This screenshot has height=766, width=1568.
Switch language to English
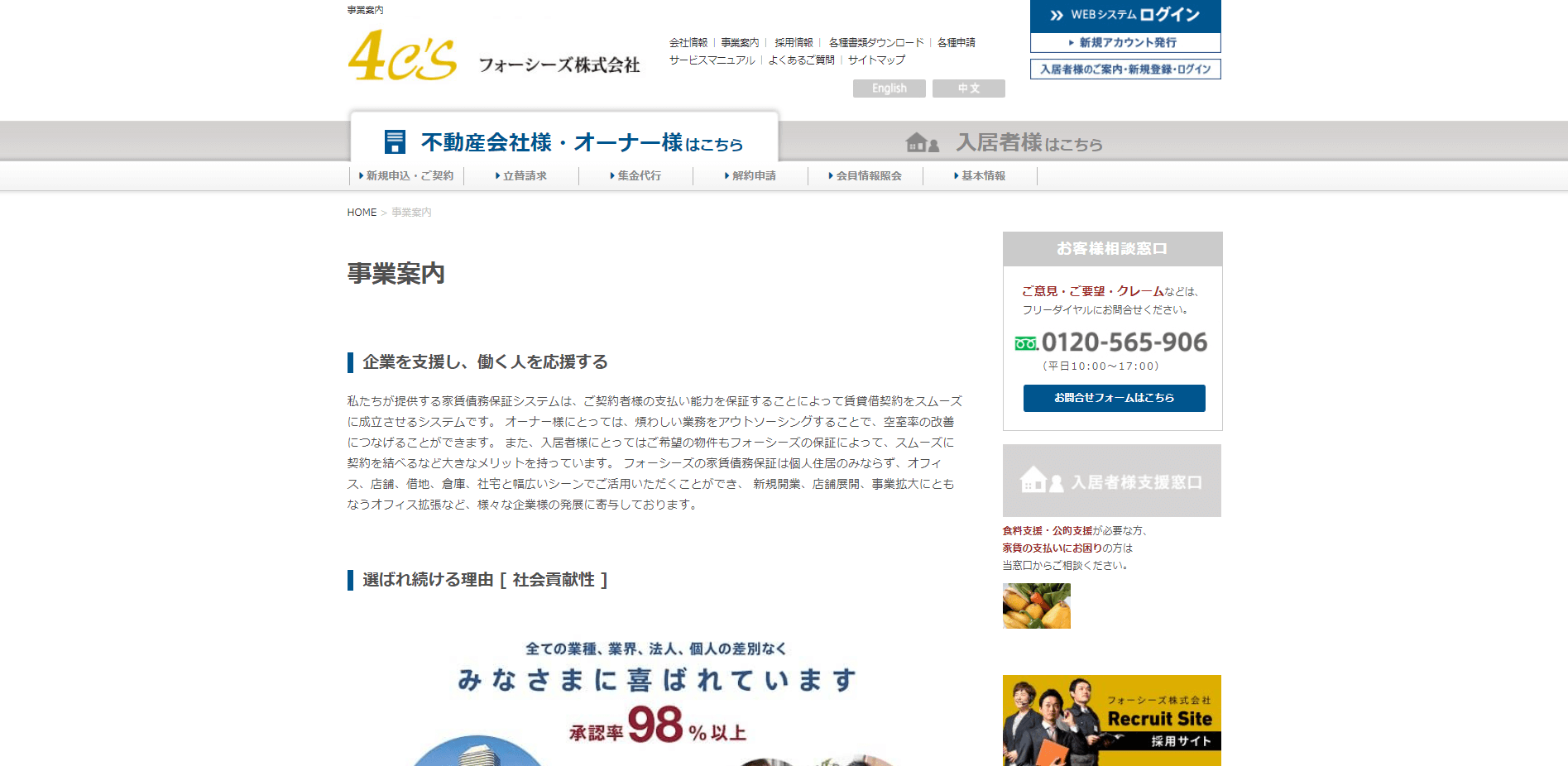[889, 89]
